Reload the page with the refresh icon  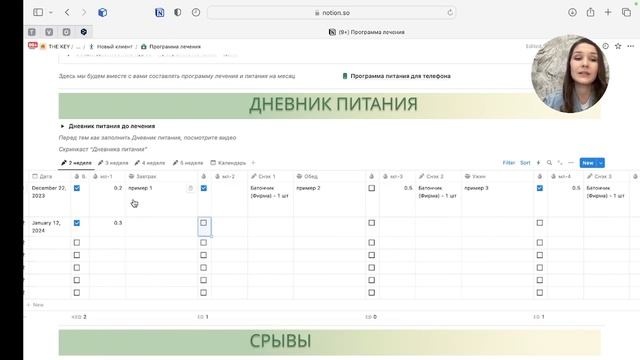450,13
